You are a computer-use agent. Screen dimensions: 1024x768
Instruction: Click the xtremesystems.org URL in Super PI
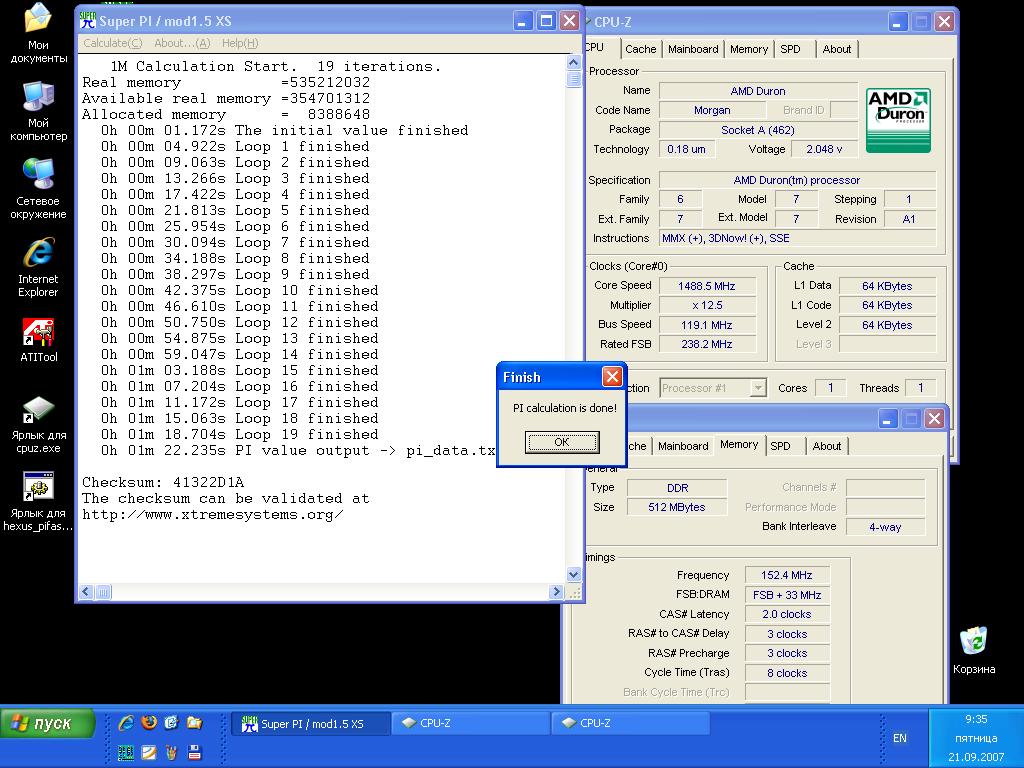[212, 515]
